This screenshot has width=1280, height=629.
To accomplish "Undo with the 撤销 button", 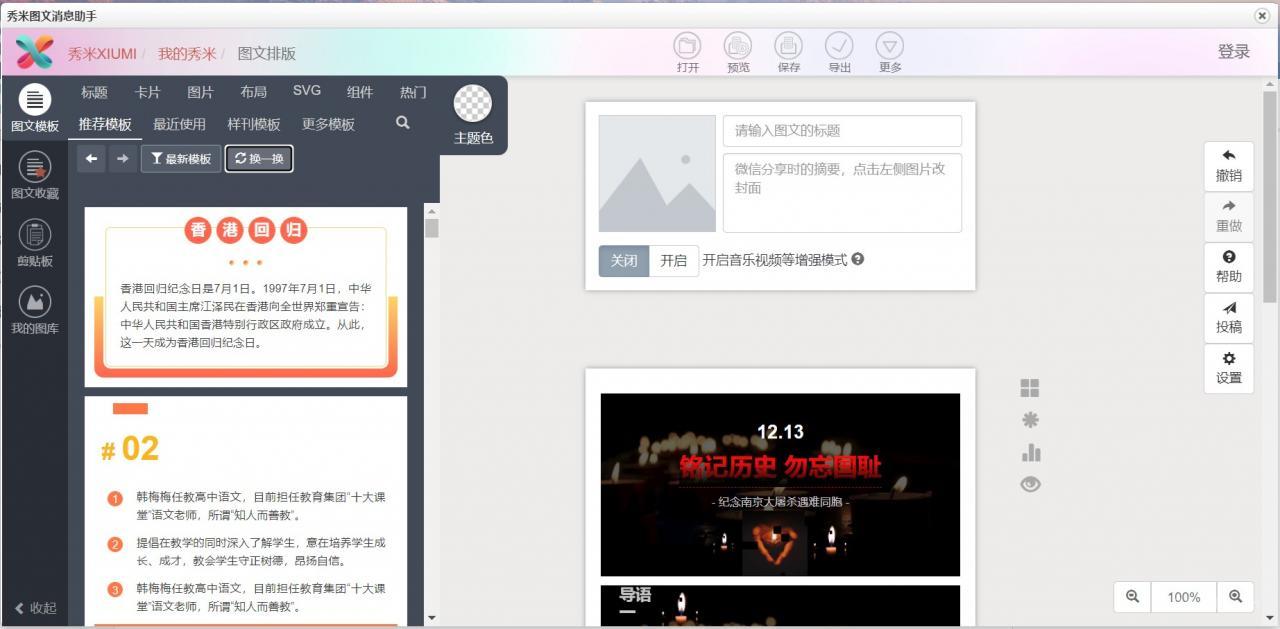I will click(x=1229, y=166).
